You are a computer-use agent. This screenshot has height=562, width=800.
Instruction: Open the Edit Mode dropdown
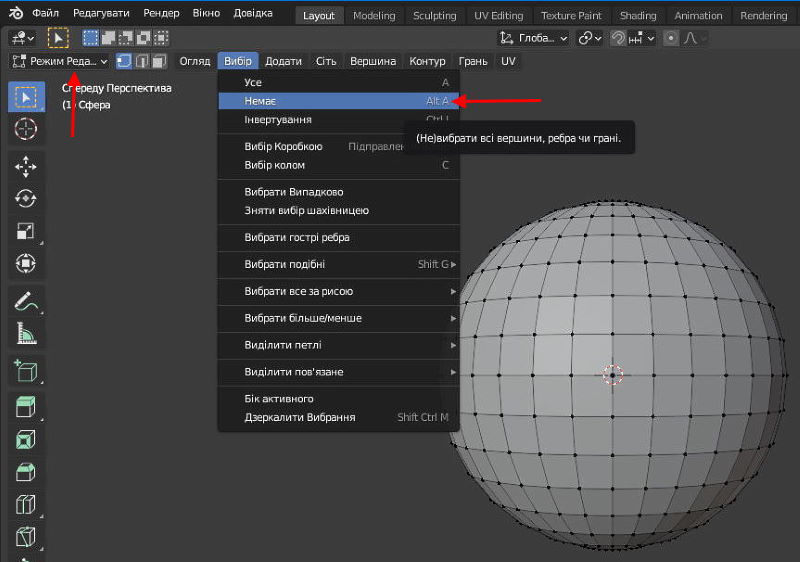point(59,61)
